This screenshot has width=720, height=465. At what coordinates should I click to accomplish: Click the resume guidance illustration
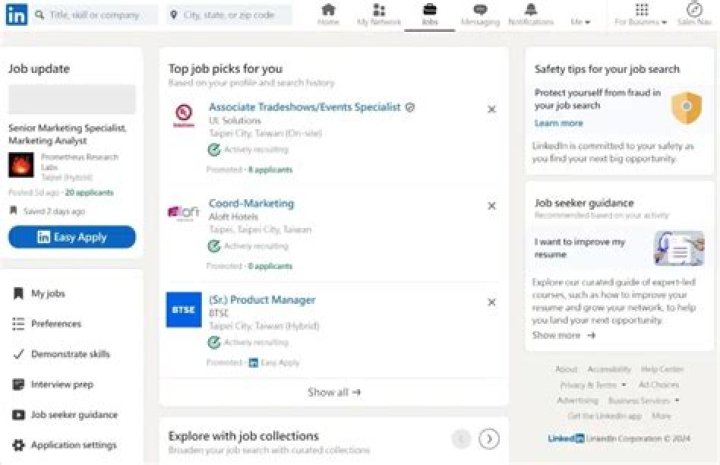[x=679, y=248]
